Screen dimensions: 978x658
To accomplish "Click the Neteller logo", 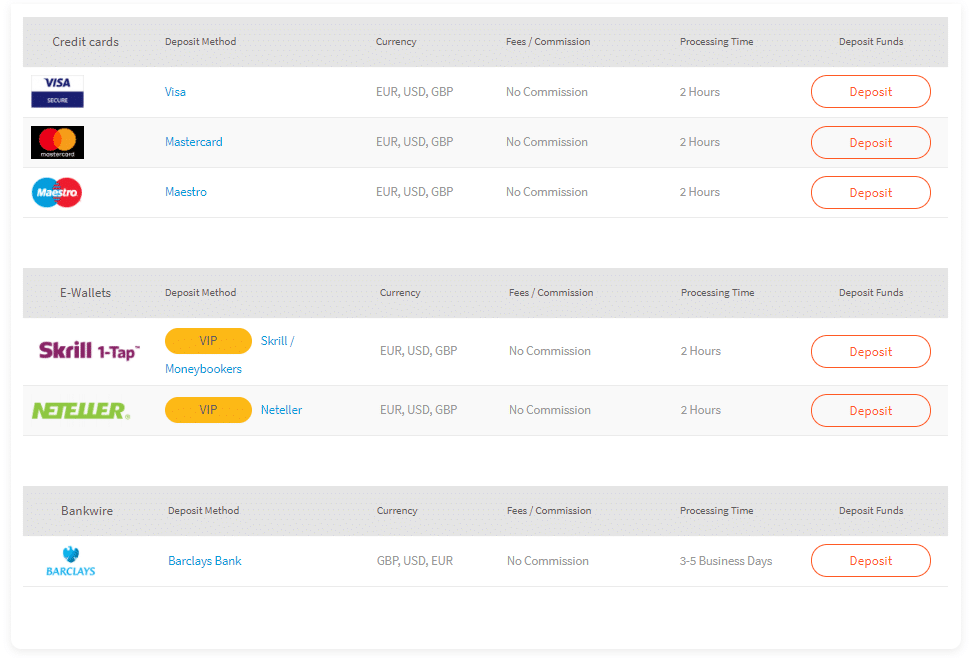I will pos(81,410).
